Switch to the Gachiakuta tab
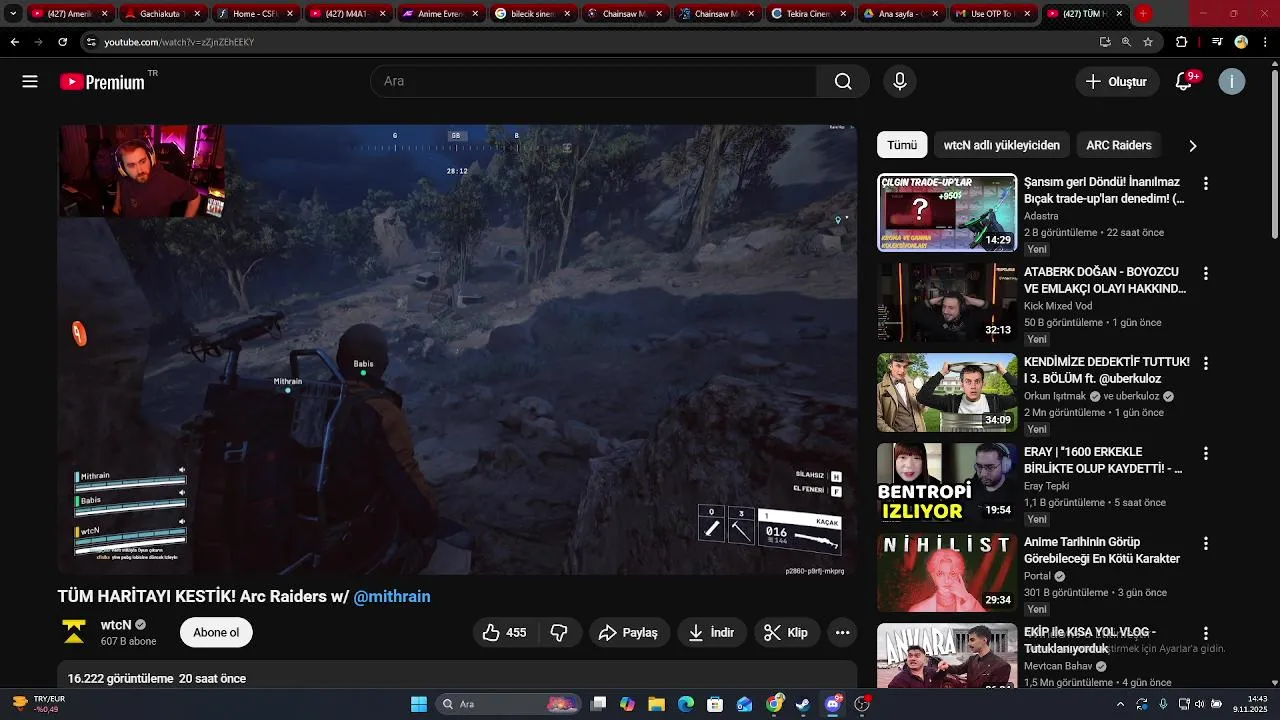 160,14
